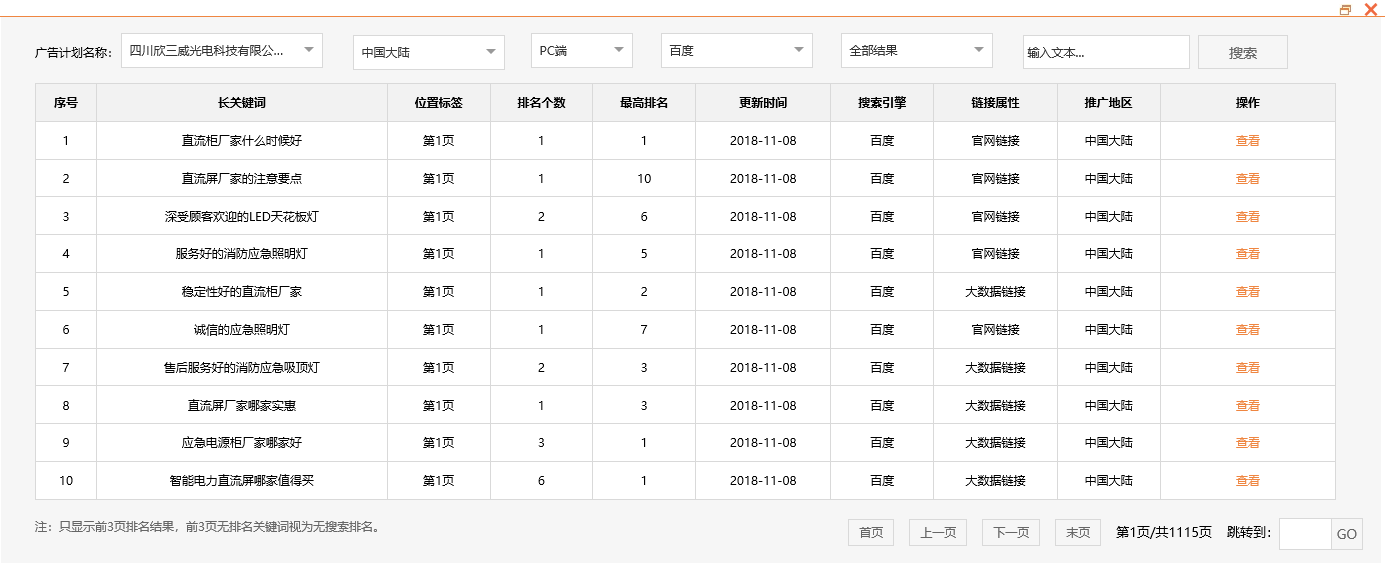Focus the 输入文本 search text field
Image resolution: width=1385 pixels, height=563 pixels.
click(1106, 52)
